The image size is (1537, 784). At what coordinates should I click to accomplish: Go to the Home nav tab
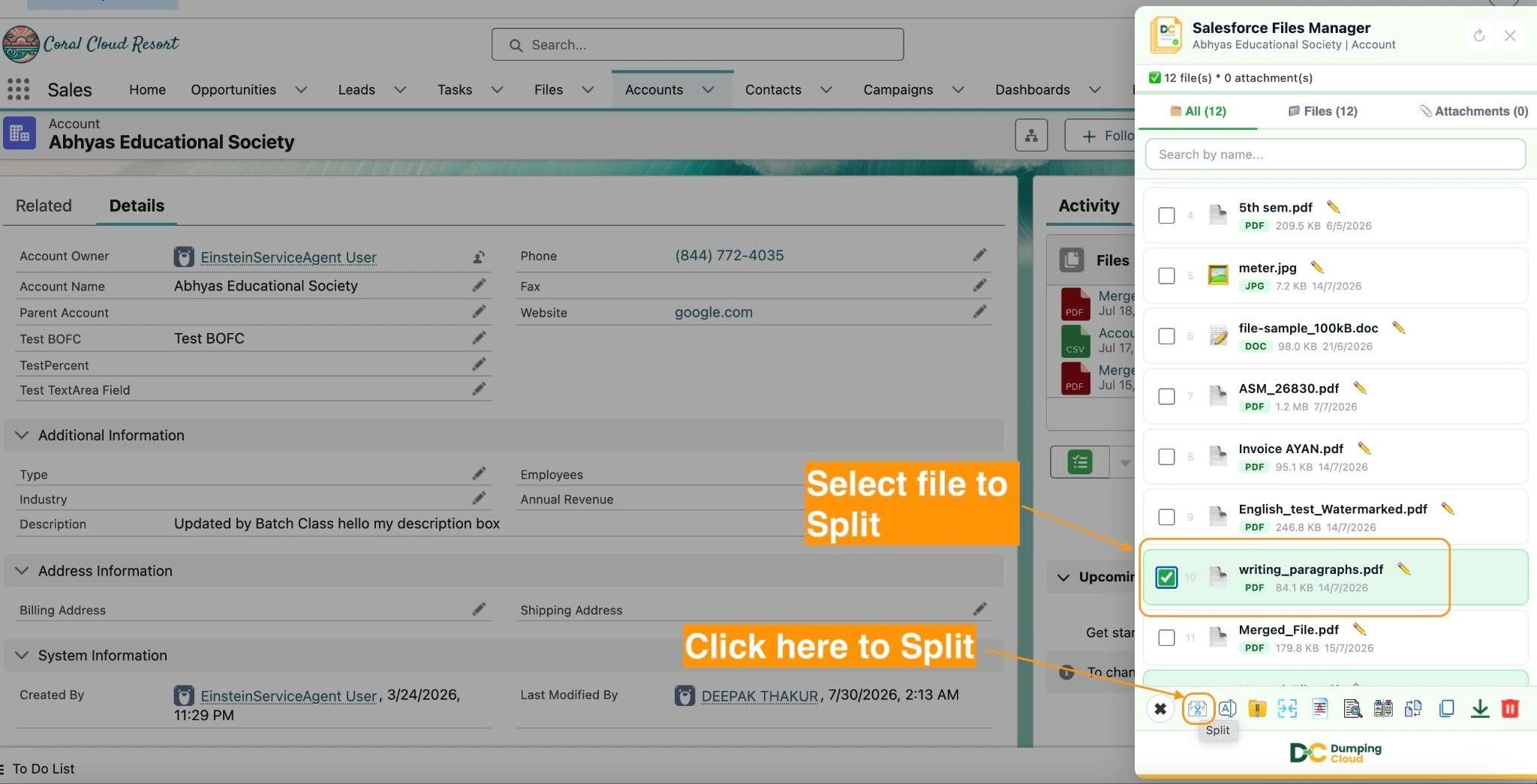pos(147,90)
